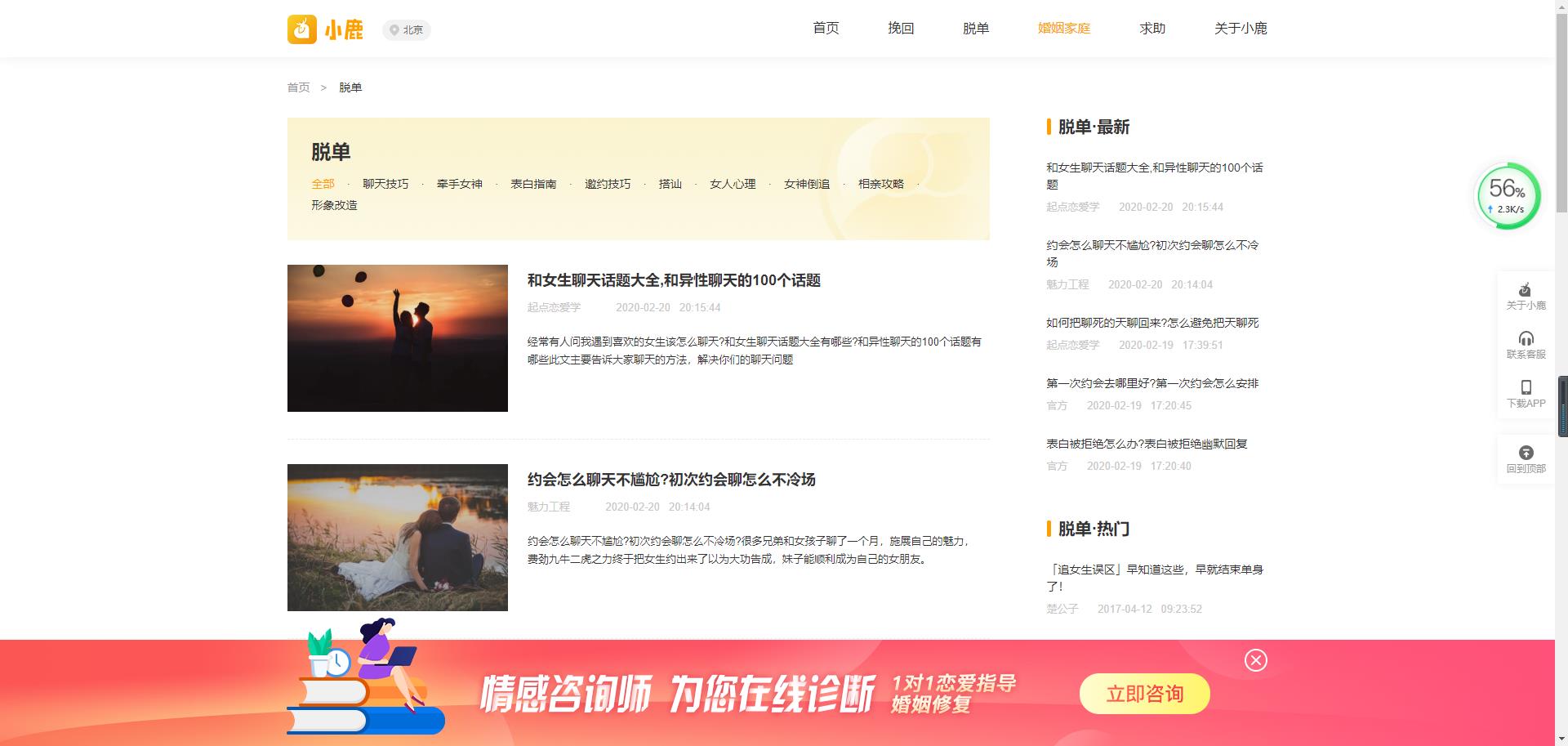Click 首页 in the breadcrumb
Screen dimensions: 1568x746
(x=298, y=87)
